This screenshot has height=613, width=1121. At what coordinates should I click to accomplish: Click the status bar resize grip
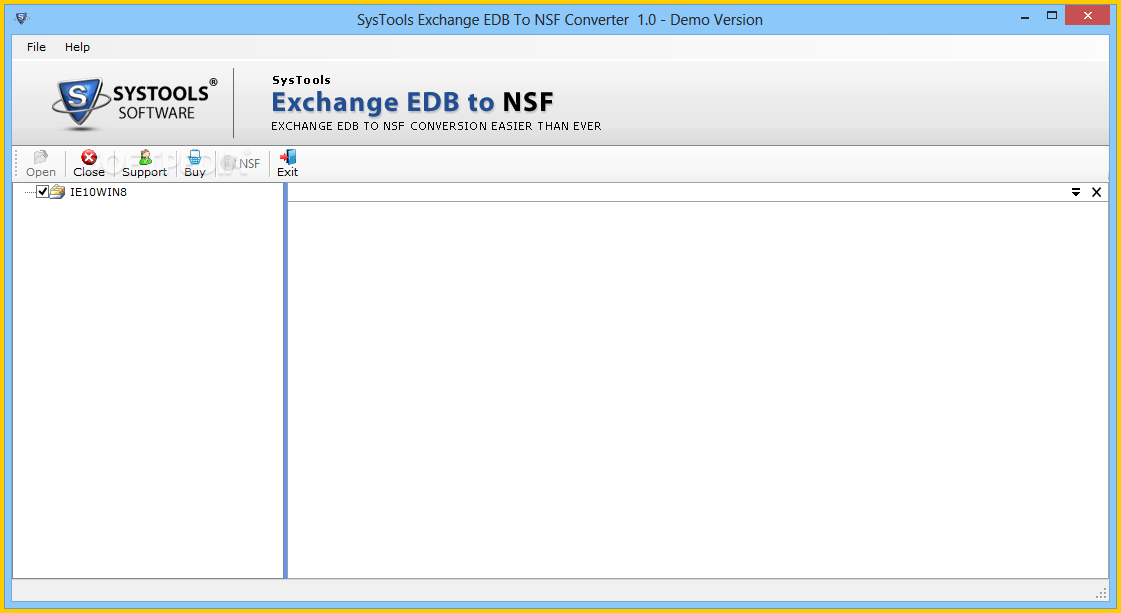pos(1101,593)
